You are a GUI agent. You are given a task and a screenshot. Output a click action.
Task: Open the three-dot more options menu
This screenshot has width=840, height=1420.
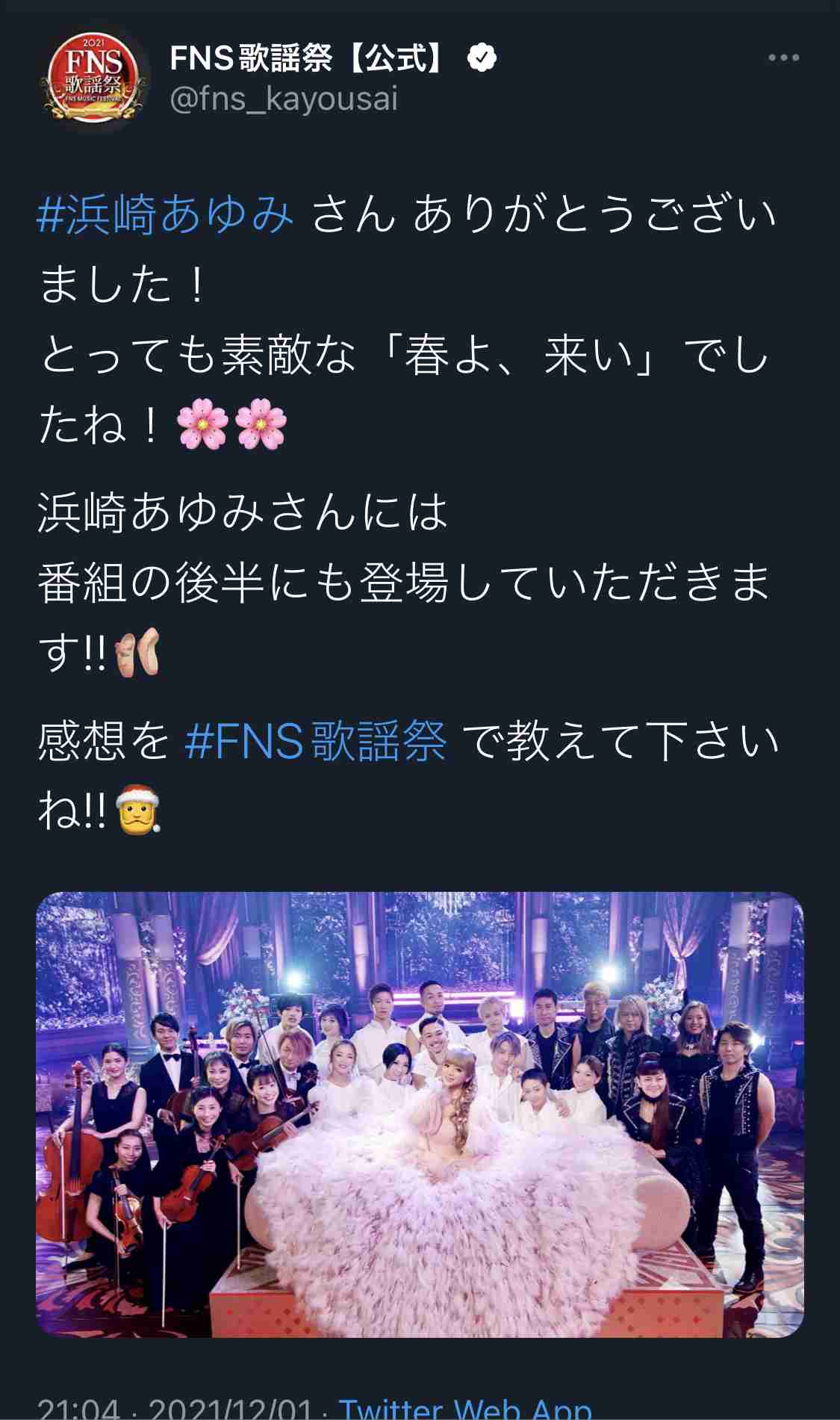783,58
